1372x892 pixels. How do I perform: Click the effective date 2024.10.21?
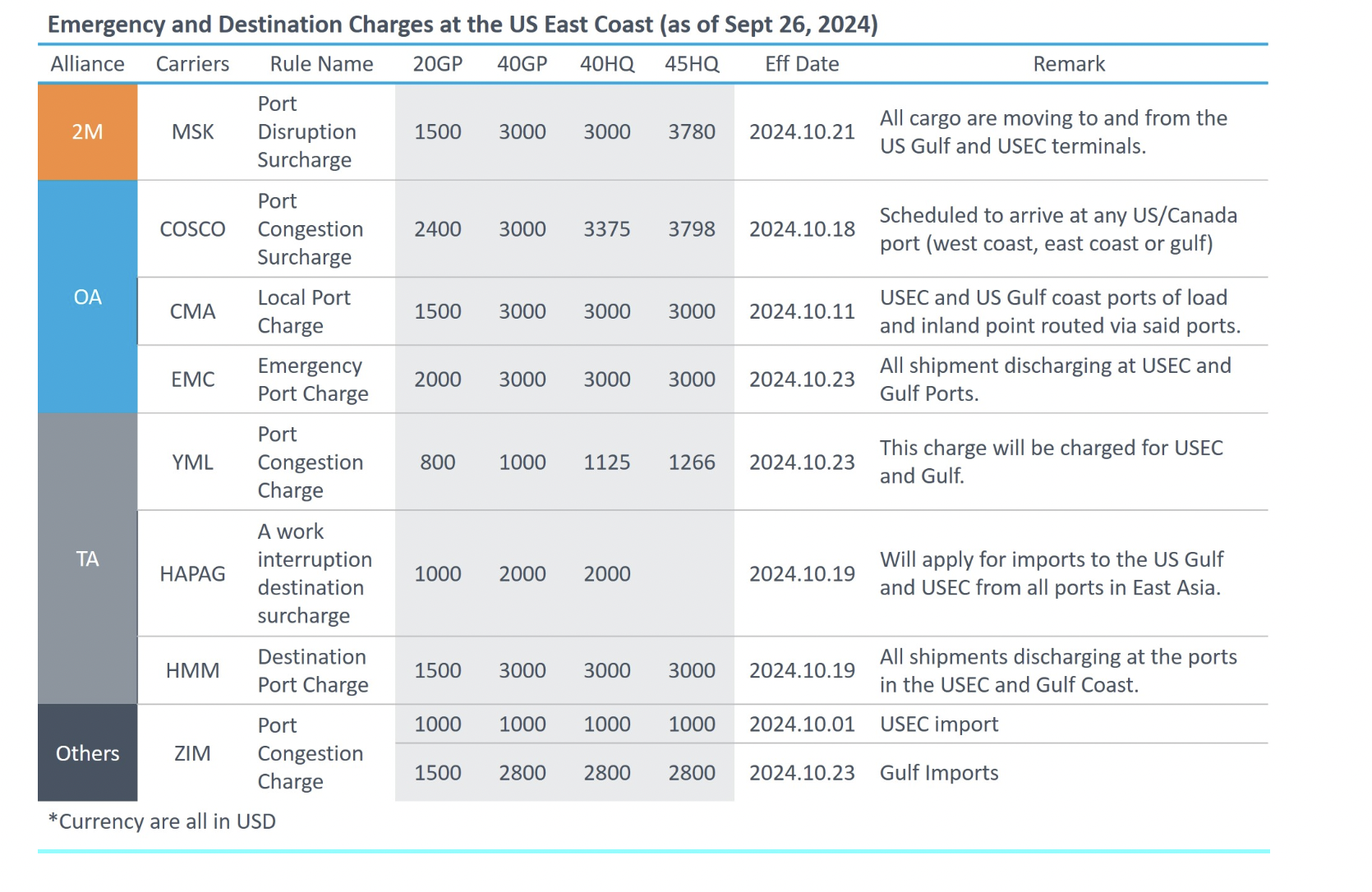tap(802, 132)
